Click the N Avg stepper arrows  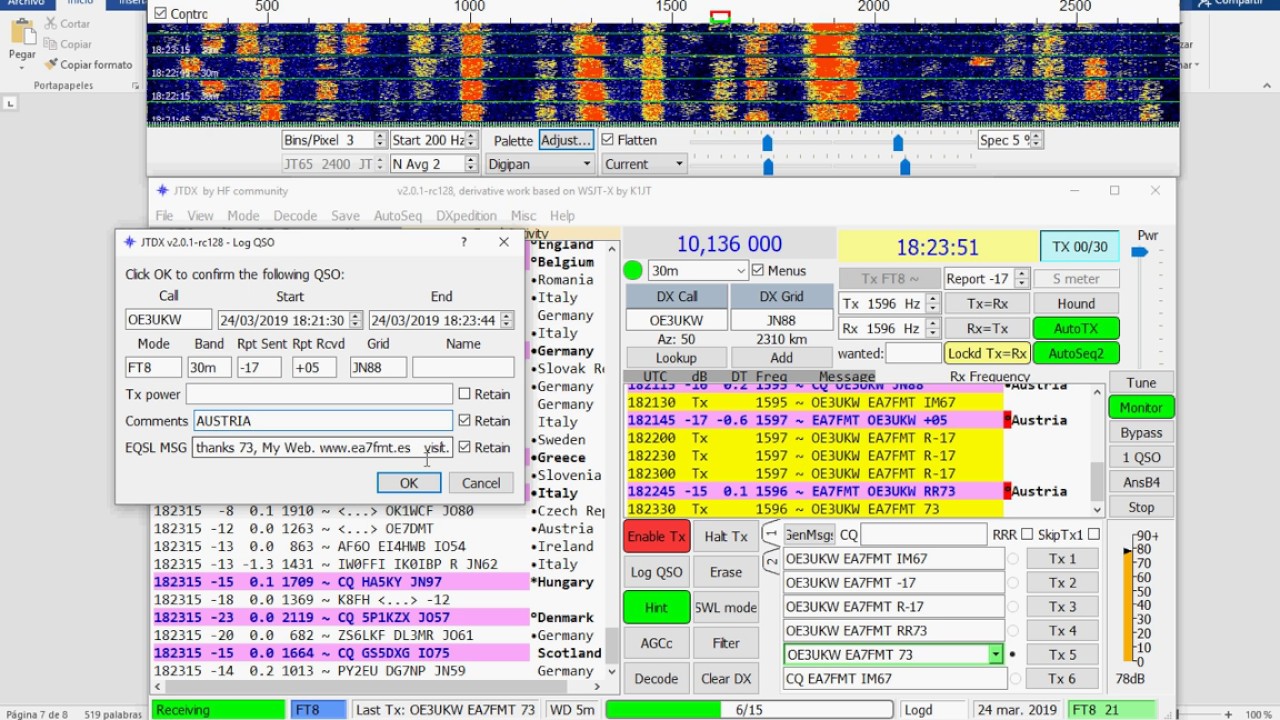coord(472,164)
